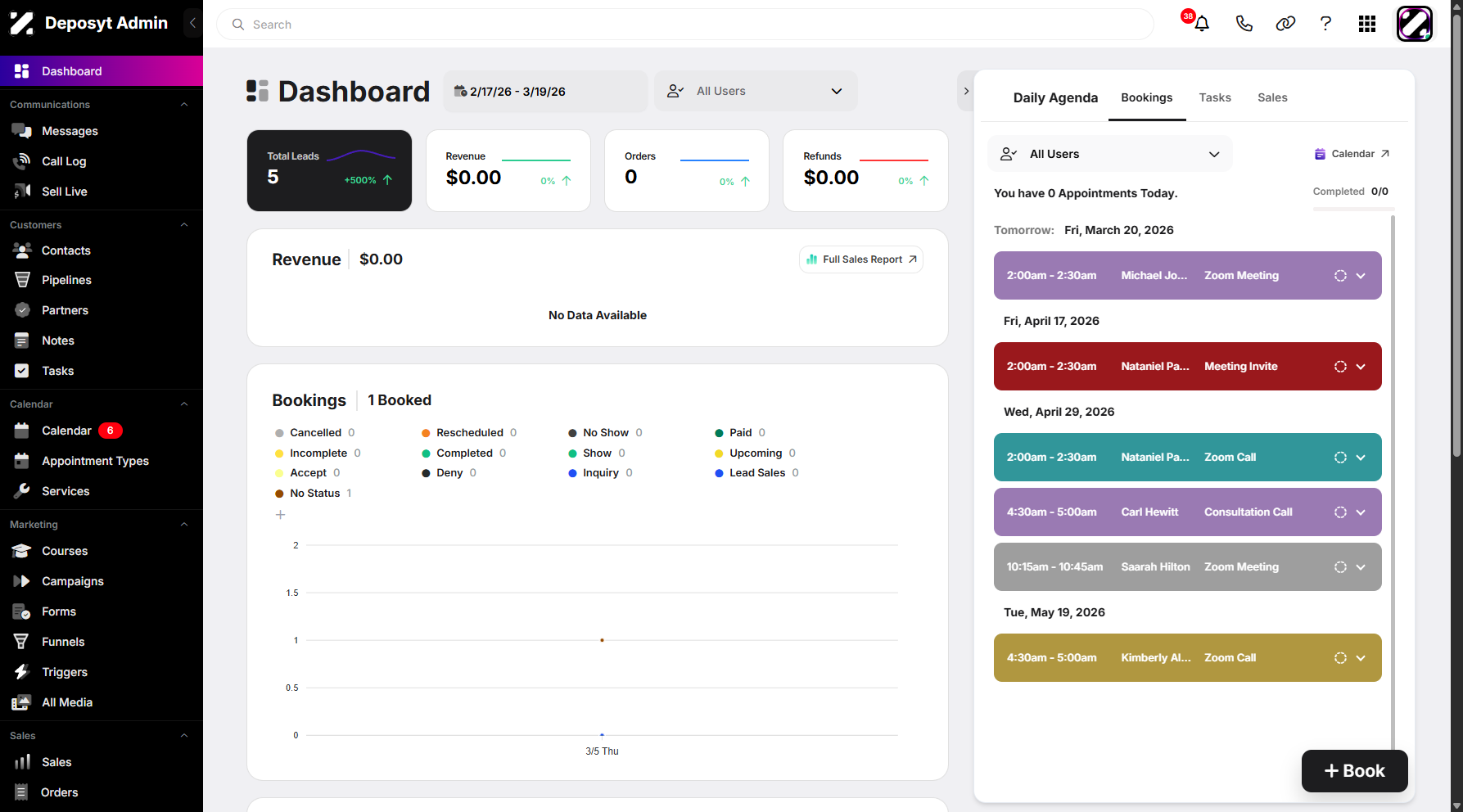Viewport: 1463px width, 812px height.
Task: Collapse the sidebar with the chevron arrow
Action: point(192,23)
